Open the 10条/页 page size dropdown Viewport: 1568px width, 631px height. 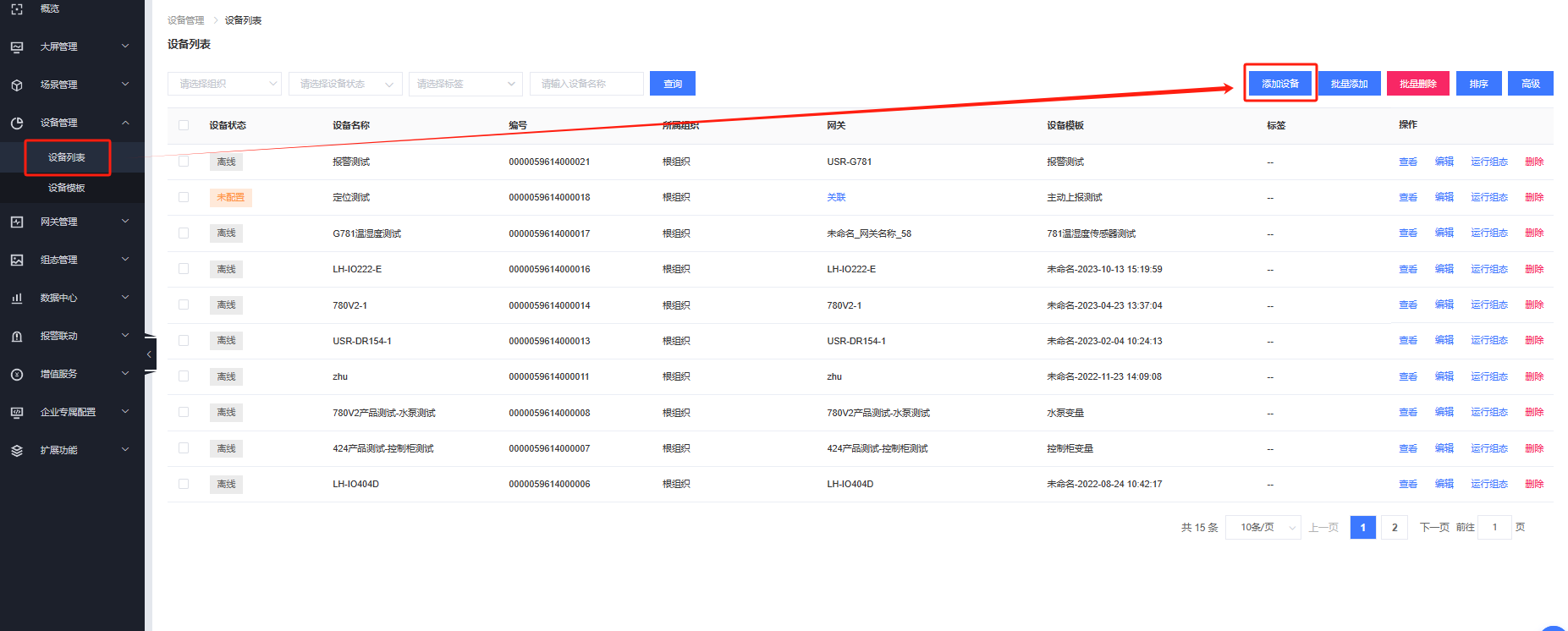tap(1263, 527)
